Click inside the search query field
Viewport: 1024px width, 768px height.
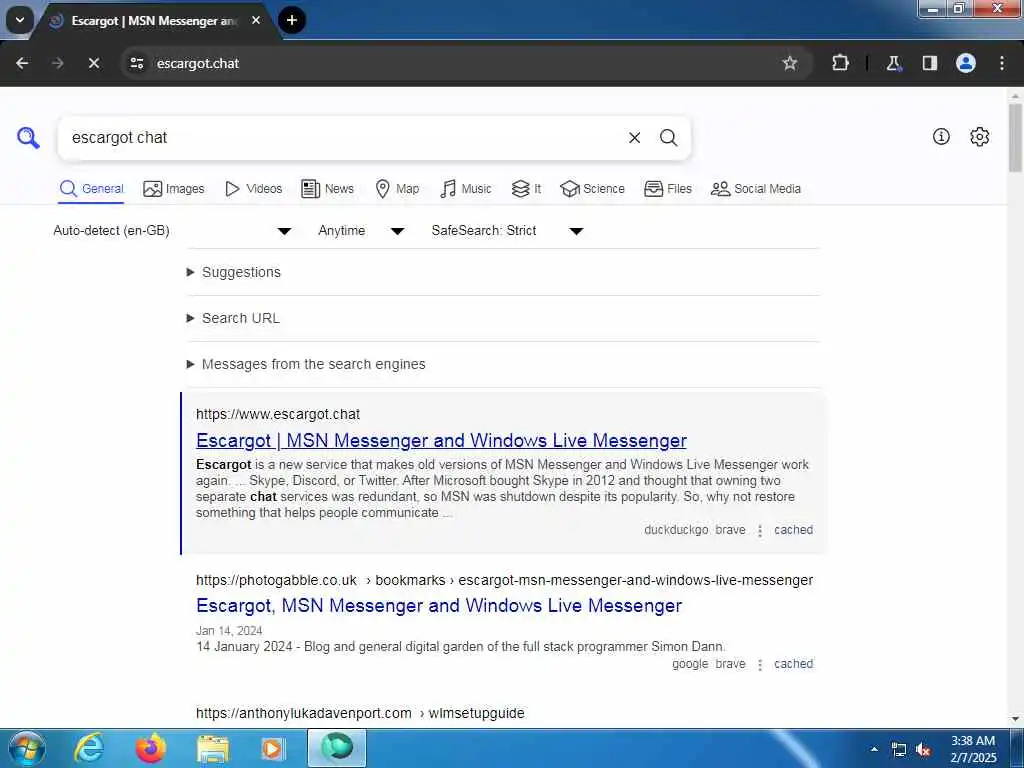343,138
